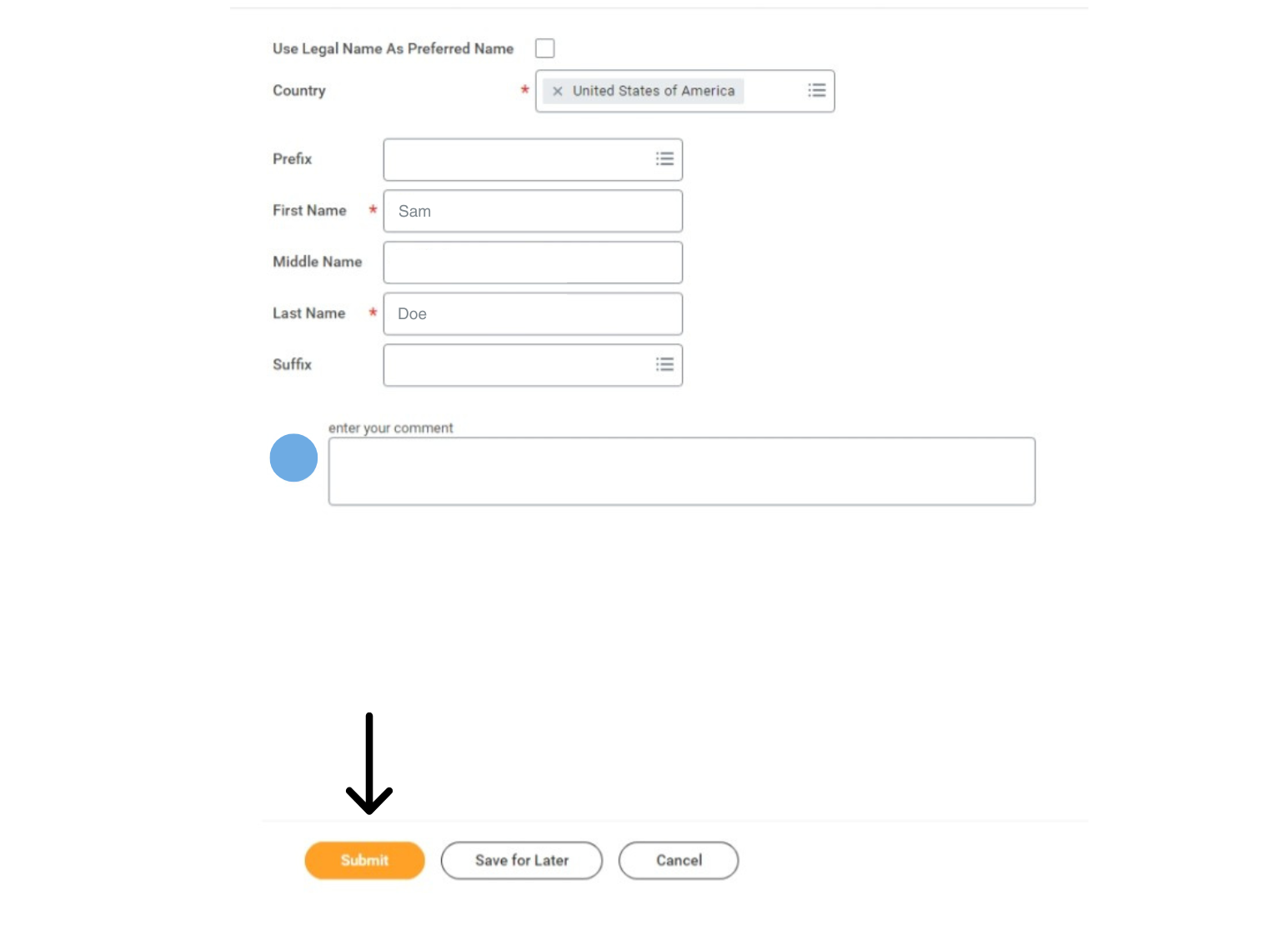Check Use Legal Name As Preferred Name

(x=544, y=48)
